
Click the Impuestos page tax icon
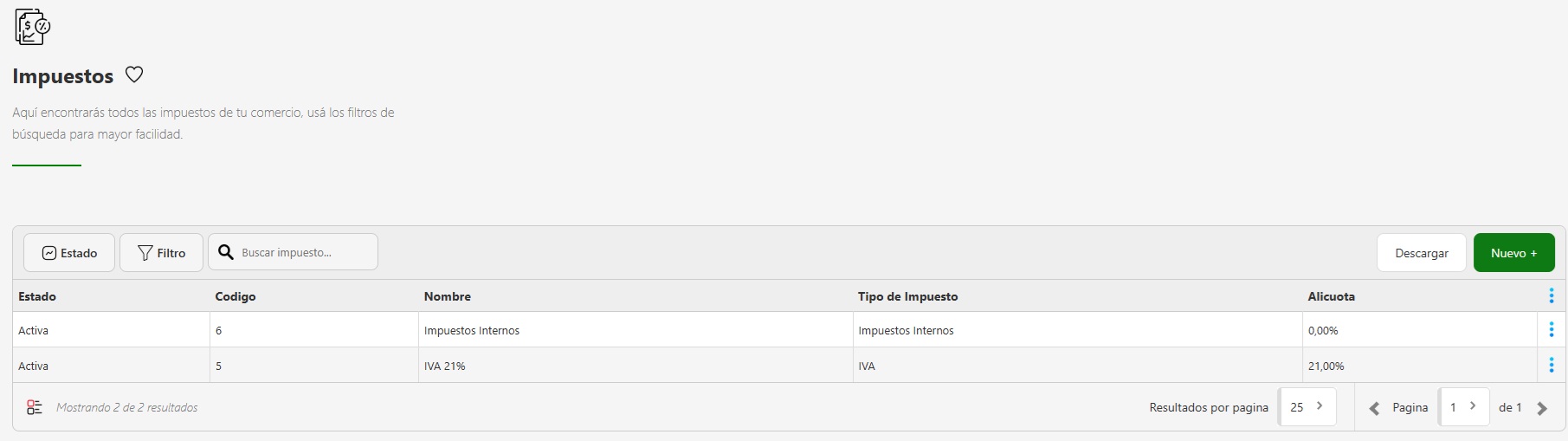point(32,27)
